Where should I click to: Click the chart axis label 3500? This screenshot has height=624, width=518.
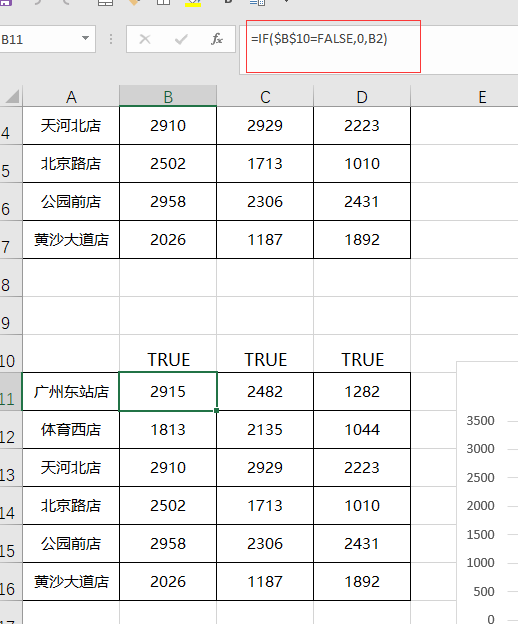pyautogui.click(x=481, y=421)
